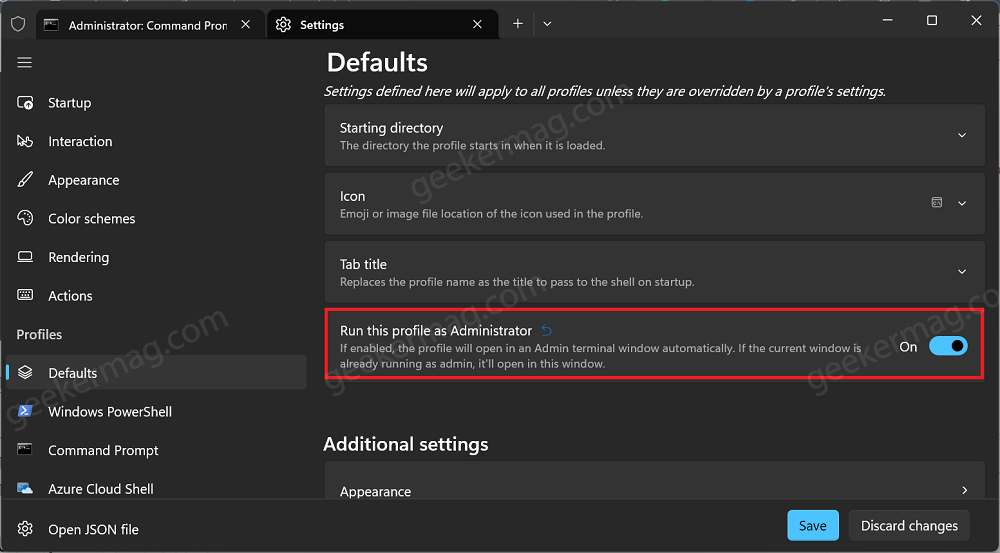Click the Windows PowerShell profile icon

[25, 411]
